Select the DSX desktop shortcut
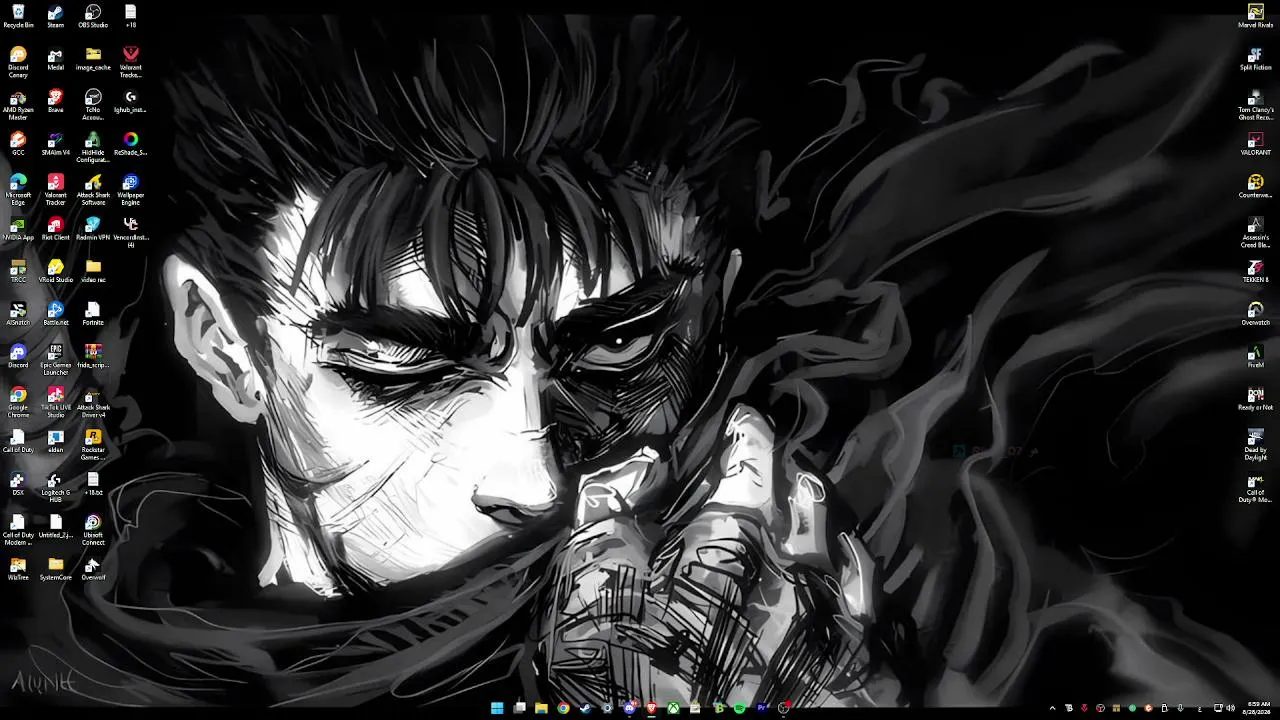The image size is (1280, 720). pyautogui.click(x=18, y=484)
